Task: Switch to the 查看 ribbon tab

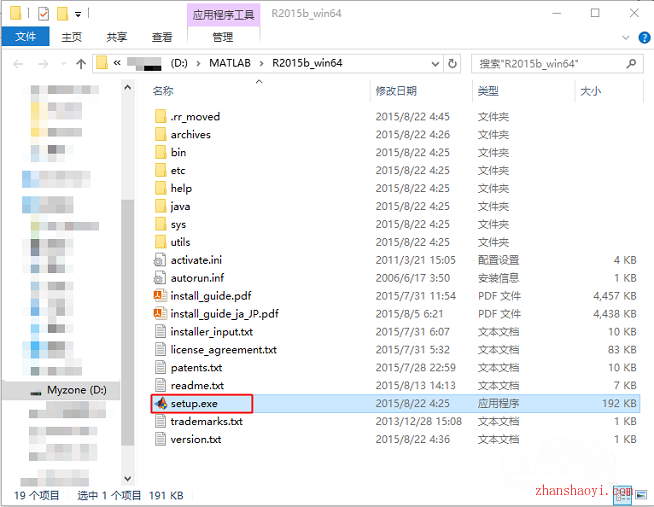Action: click(162, 37)
